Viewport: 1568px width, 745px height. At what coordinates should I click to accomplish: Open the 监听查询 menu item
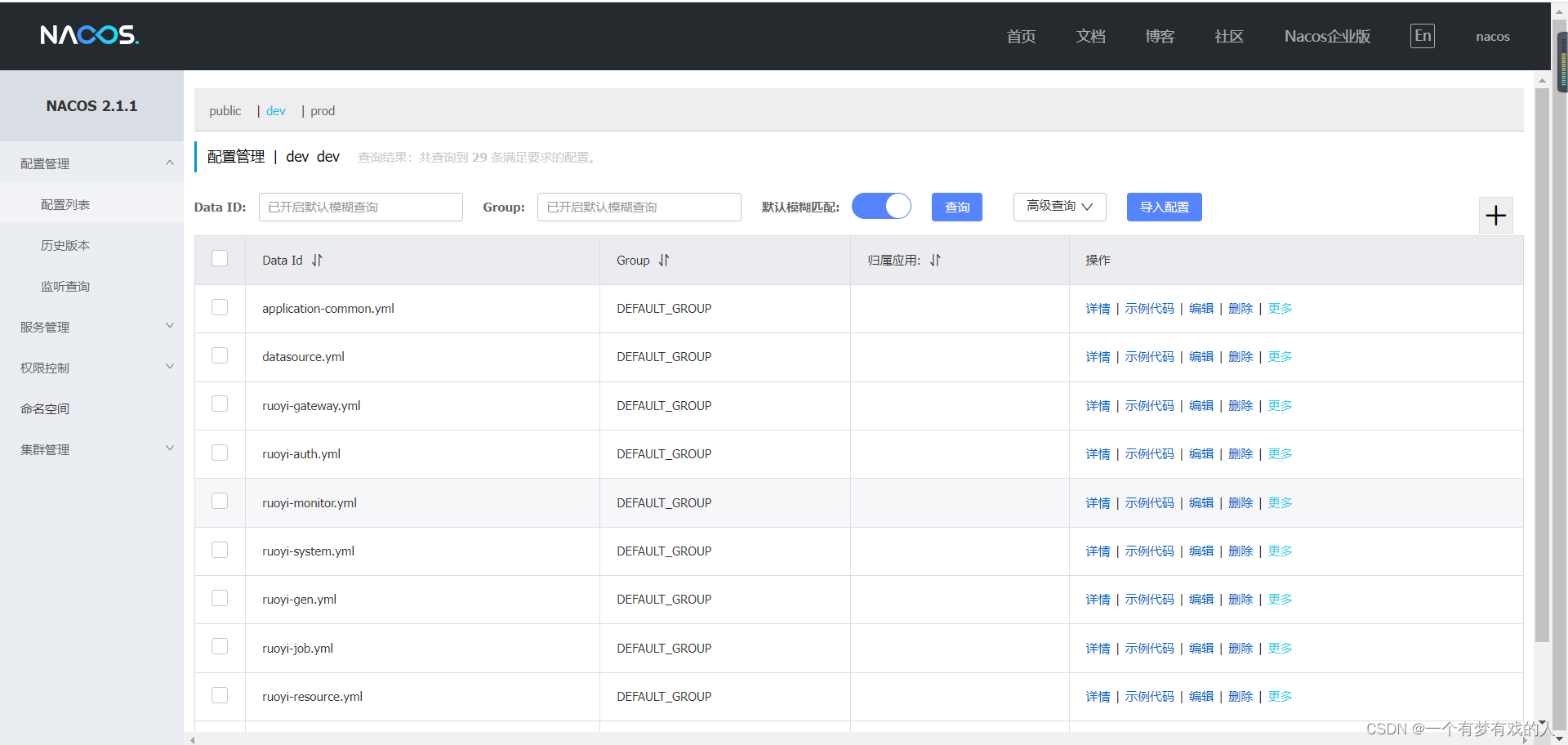point(91,286)
